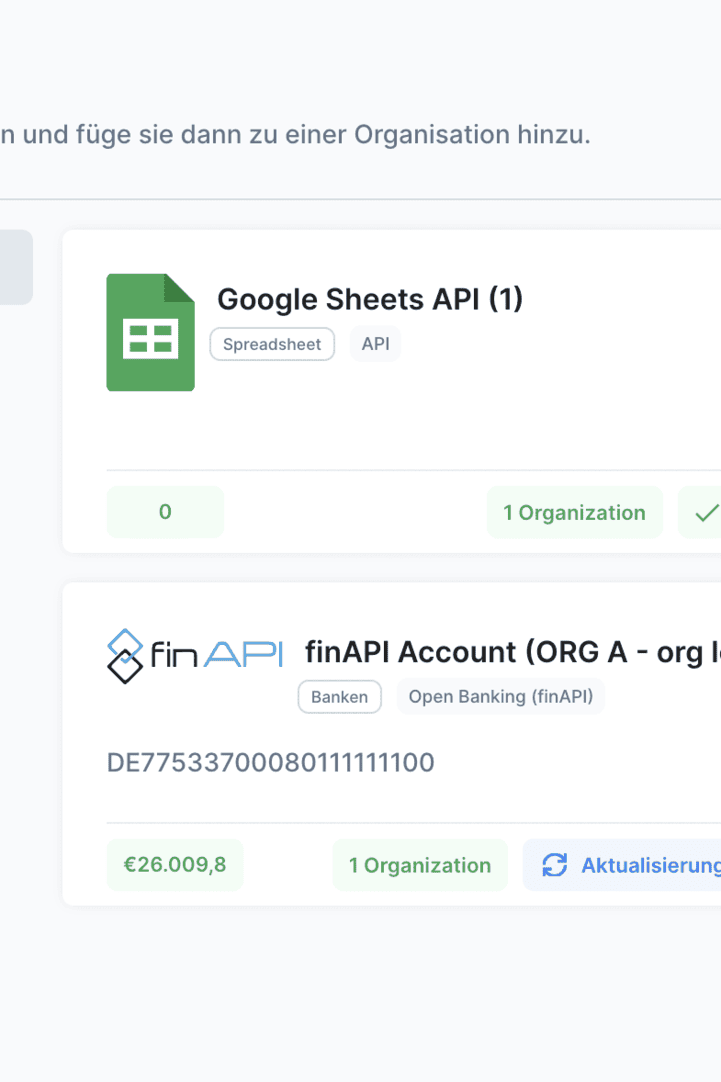
Task: Click the empty area in Google Sheets card
Action: pos(450,420)
